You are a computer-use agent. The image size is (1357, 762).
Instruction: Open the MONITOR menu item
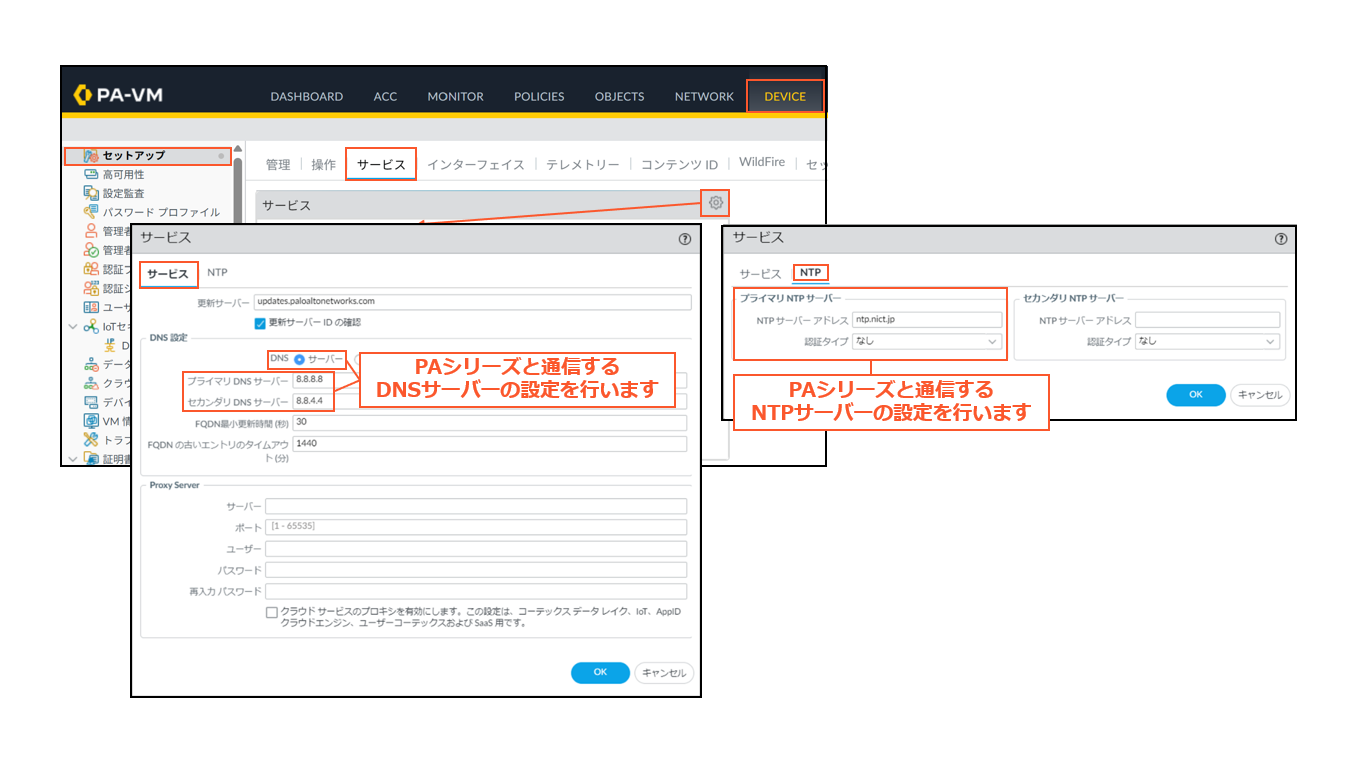455,96
